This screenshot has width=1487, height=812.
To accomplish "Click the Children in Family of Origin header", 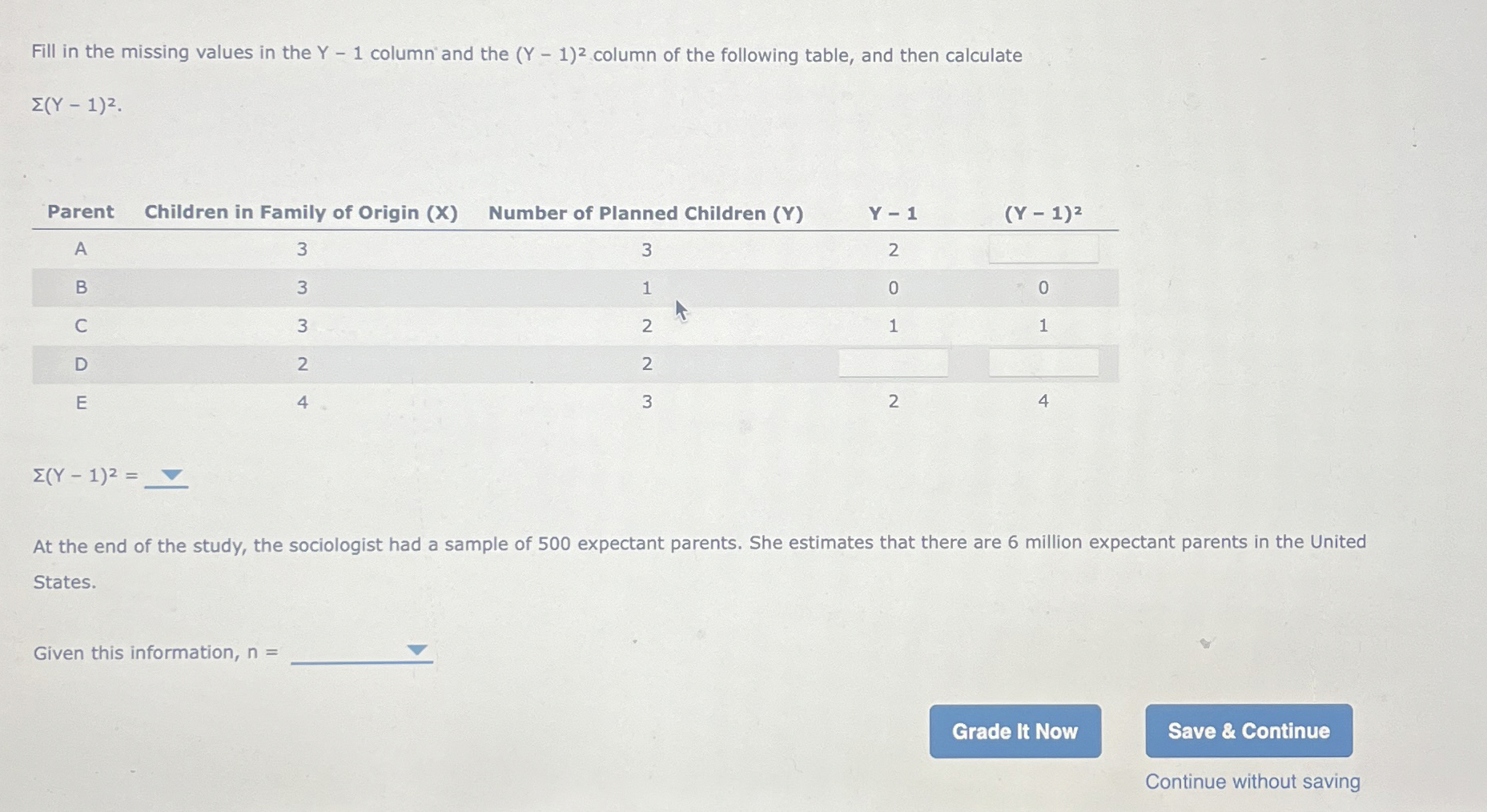I will (301, 212).
